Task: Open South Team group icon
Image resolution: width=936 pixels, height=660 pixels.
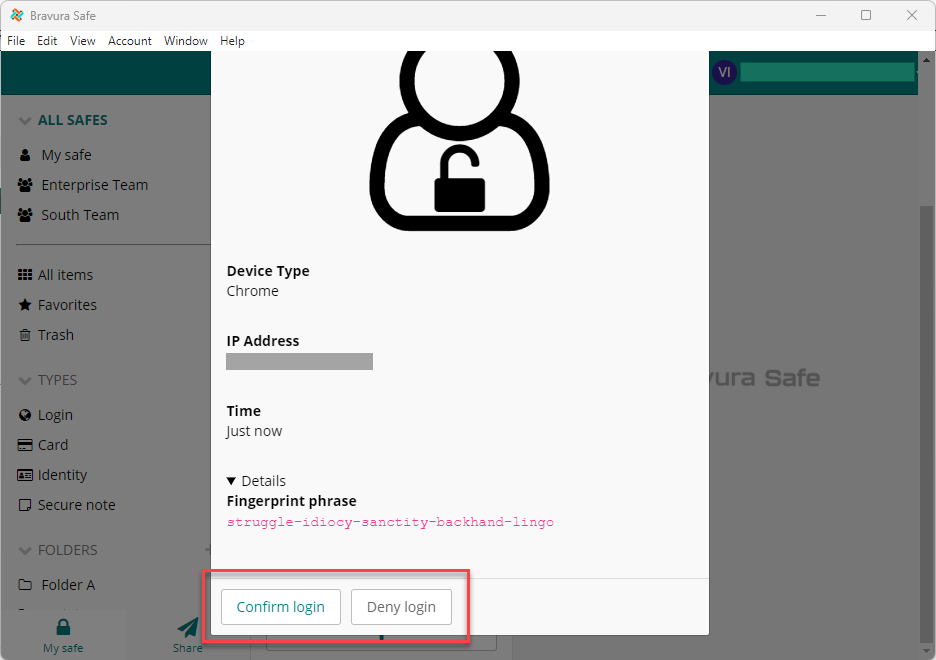Action: click(x=26, y=215)
